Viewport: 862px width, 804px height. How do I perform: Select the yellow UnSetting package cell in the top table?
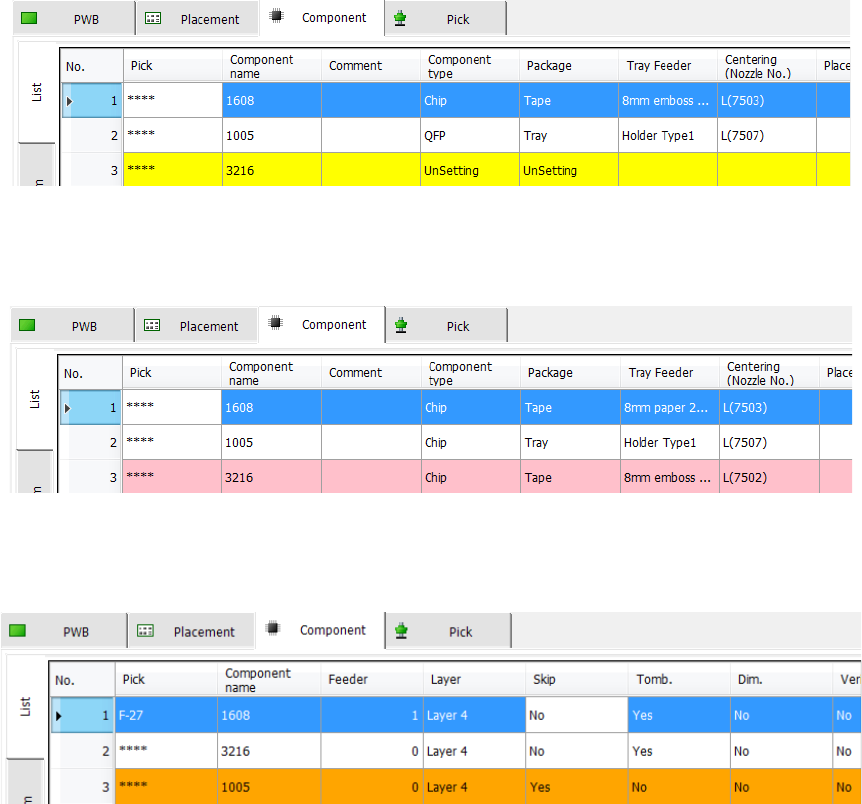(568, 170)
